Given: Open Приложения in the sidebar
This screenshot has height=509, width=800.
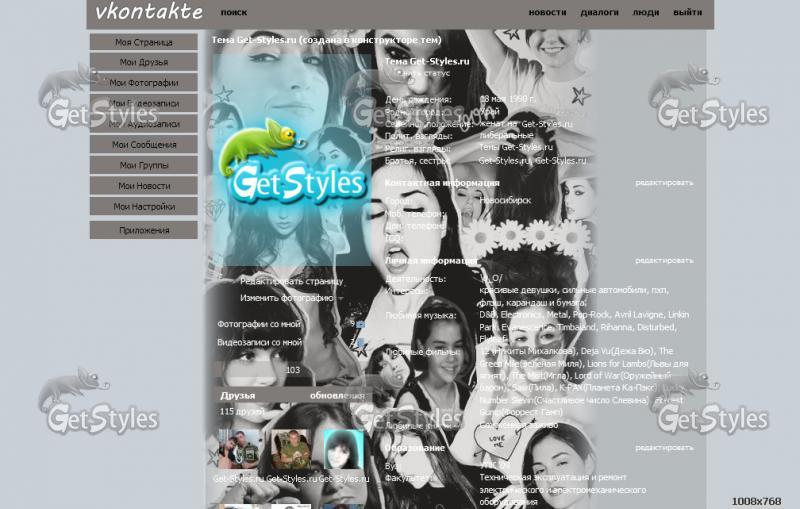Looking at the screenshot, I should pyautogui.click(x=143, y=230).
